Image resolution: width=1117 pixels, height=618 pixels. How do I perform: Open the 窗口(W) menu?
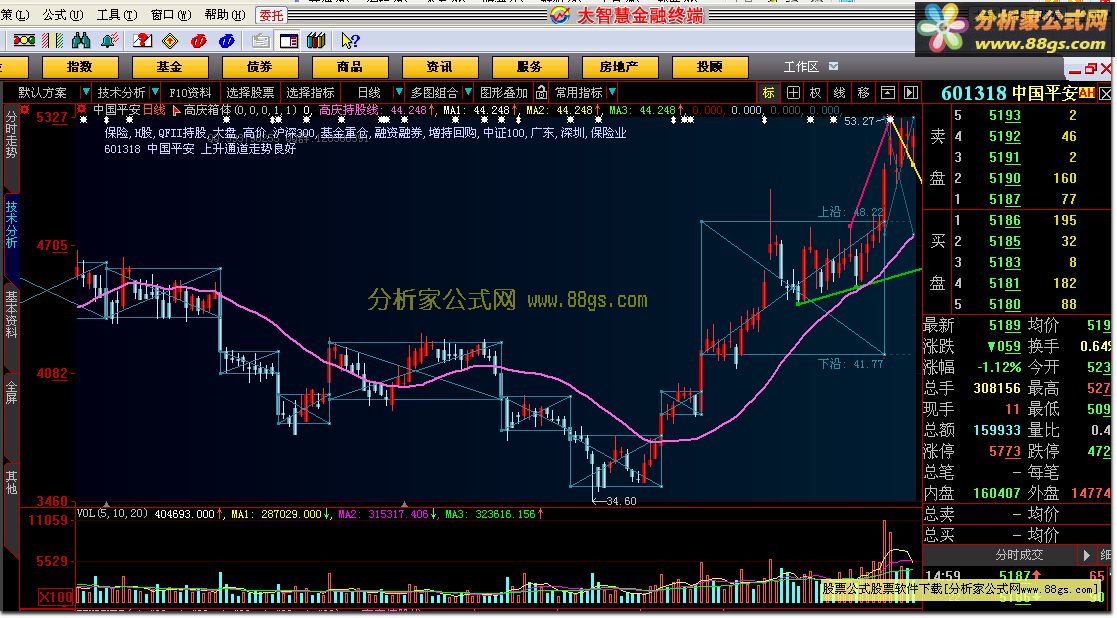(x=171, y=14)
